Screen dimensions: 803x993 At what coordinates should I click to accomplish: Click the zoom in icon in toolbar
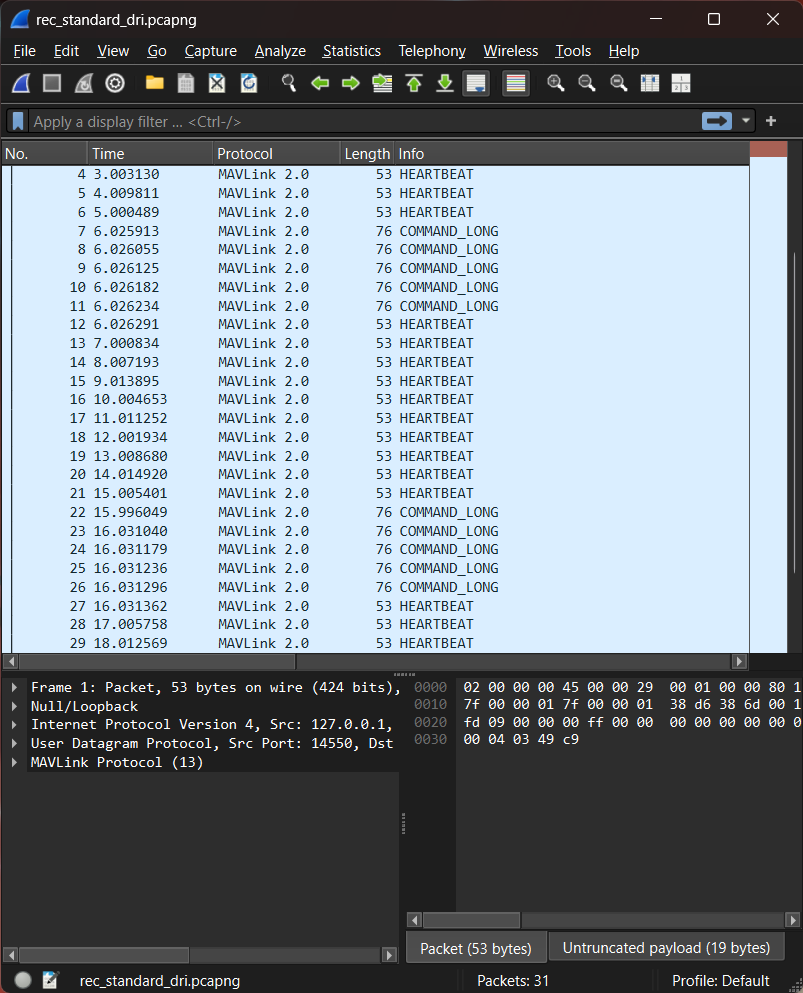(x=556, y=83)
